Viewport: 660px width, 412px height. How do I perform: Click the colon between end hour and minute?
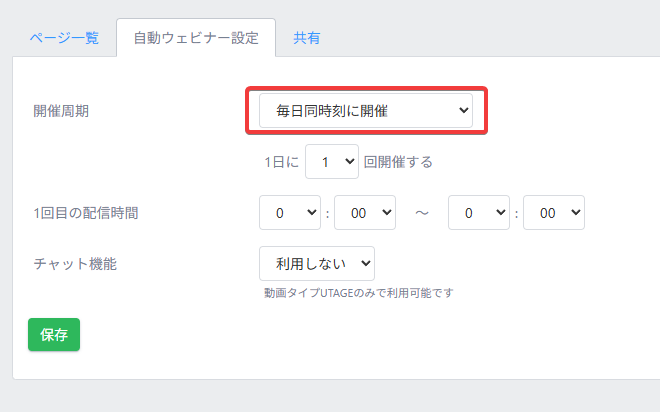tap(516, 212)
